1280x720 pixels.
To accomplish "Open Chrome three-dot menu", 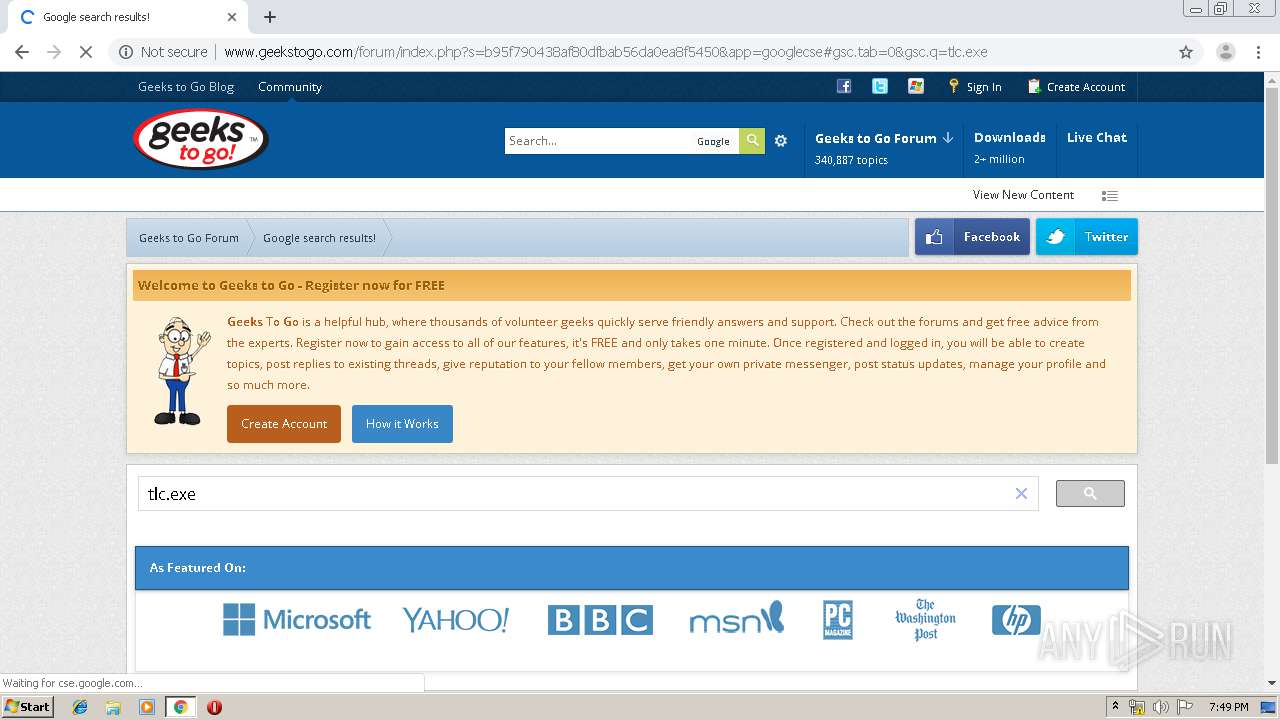I will click(1259, 52).
